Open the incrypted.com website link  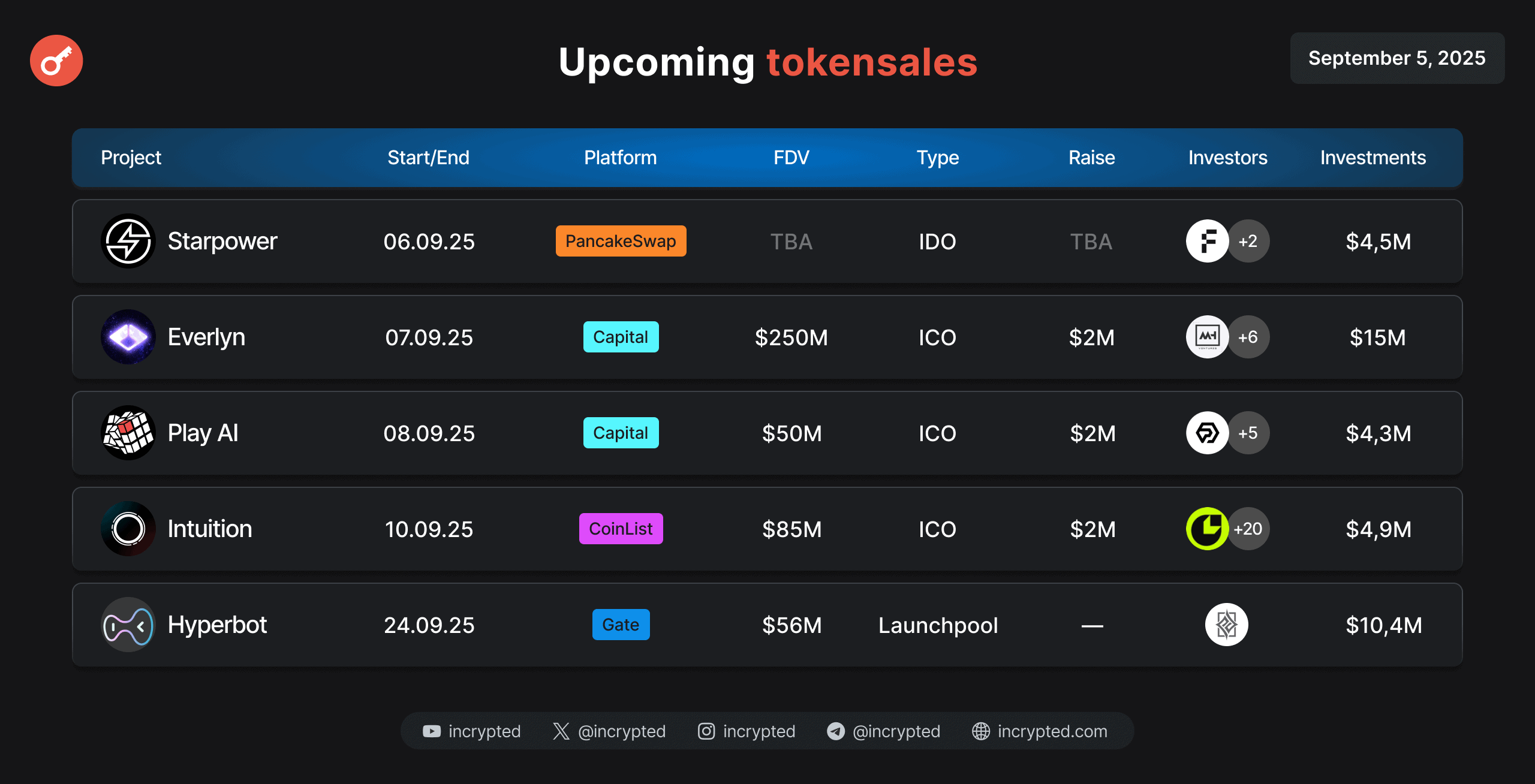click(1052, 731)
